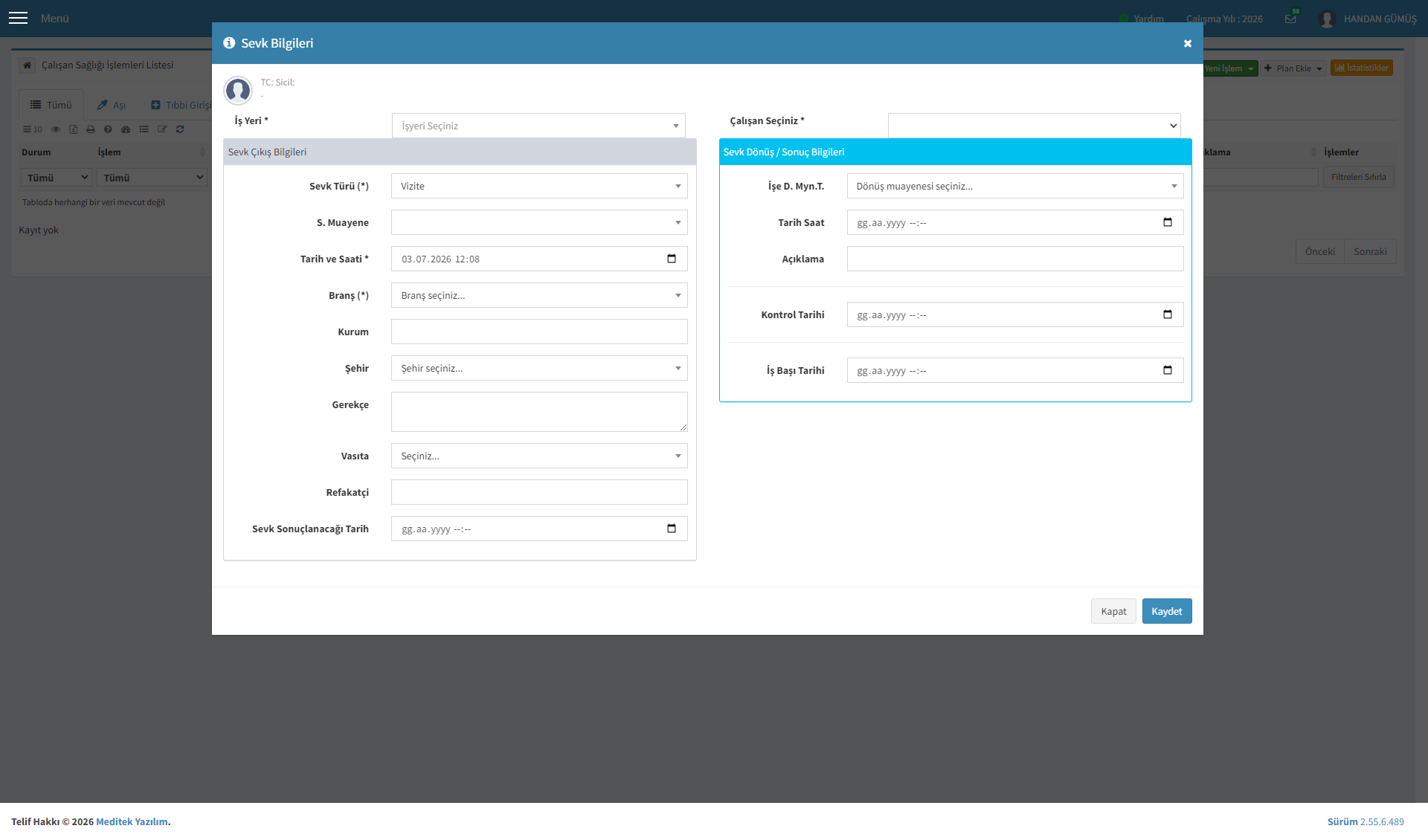The height and width of the screenshot is (840, 1428).
Task: Close the Sevk Bilgileri dialog
Action: coord(1188,43)
